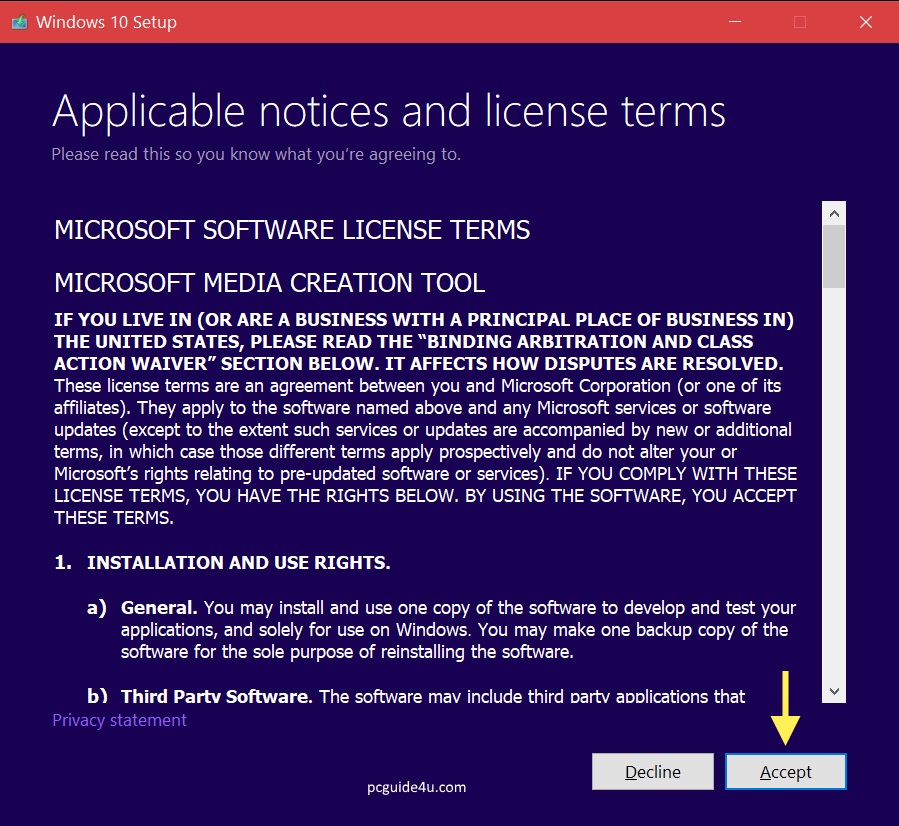The height and width of the screenshot is (826, 899).
Task: Click the "MICROSOFT SOFTWARE LICENSE TERMS" heading
Action: point(292,230)
